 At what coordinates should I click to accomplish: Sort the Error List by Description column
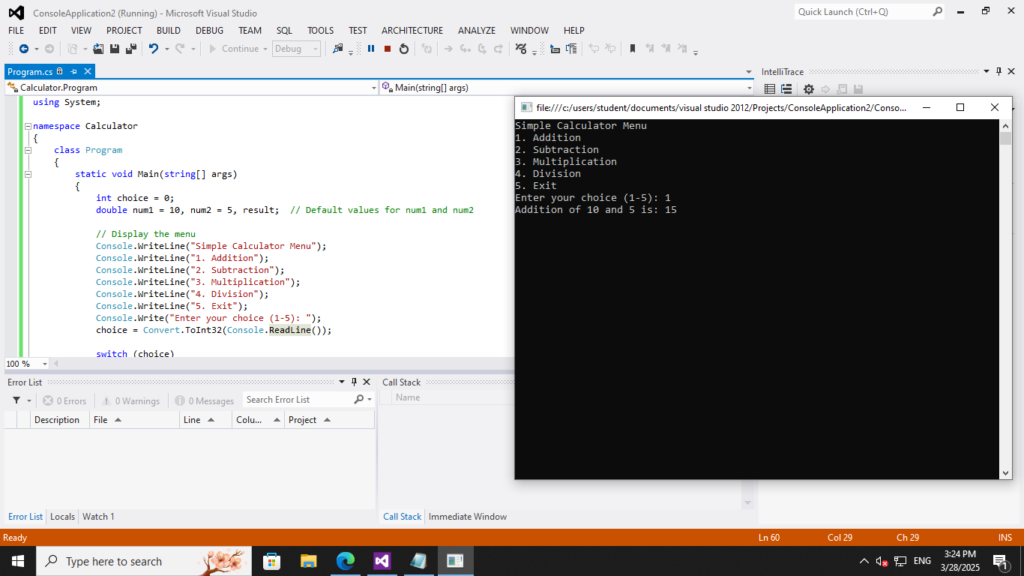(57, 420)
